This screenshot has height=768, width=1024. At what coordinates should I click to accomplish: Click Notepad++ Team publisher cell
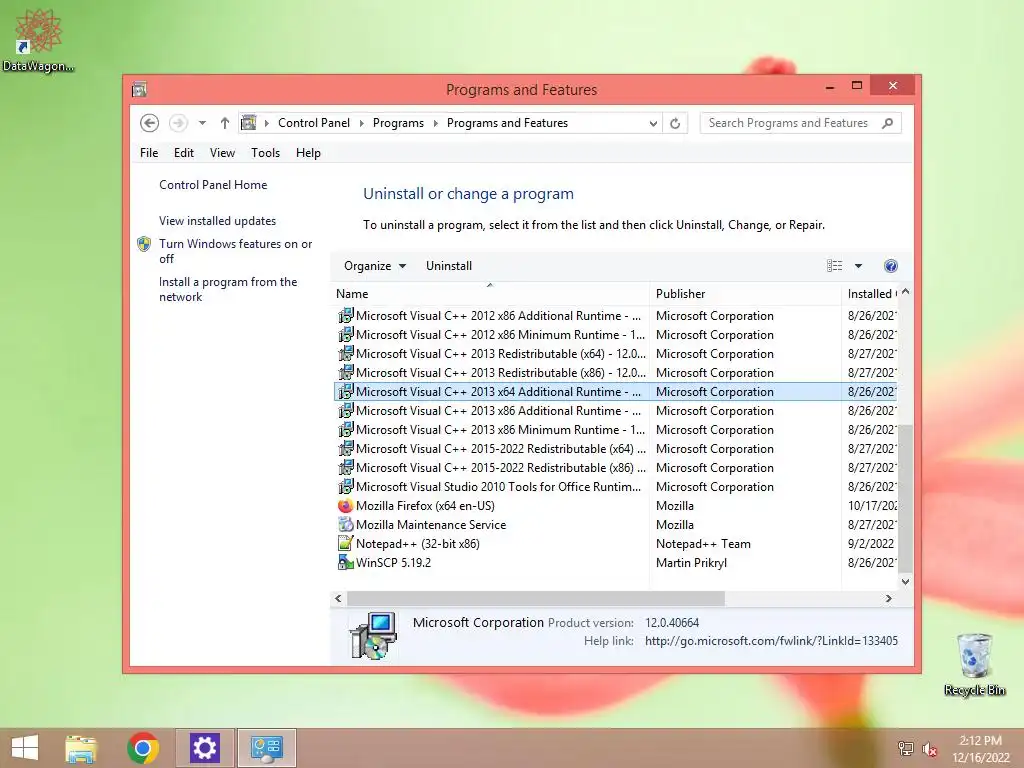(703, 543)
